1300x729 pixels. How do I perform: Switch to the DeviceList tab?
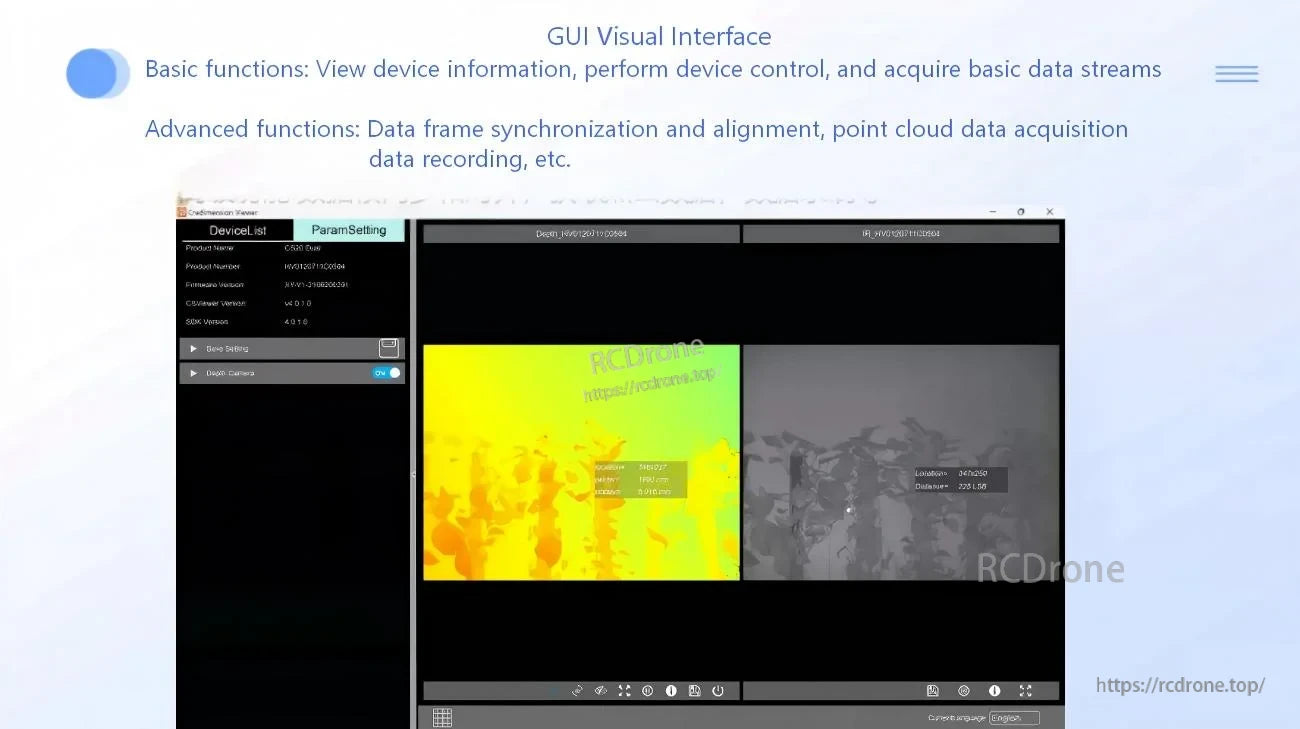coord(237,230)
